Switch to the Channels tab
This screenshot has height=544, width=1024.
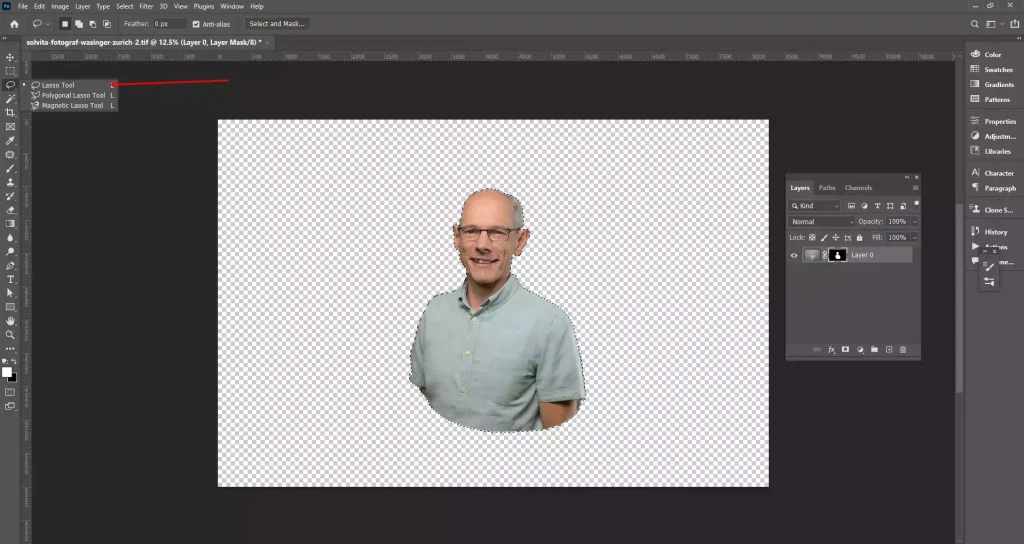point(858,188)
